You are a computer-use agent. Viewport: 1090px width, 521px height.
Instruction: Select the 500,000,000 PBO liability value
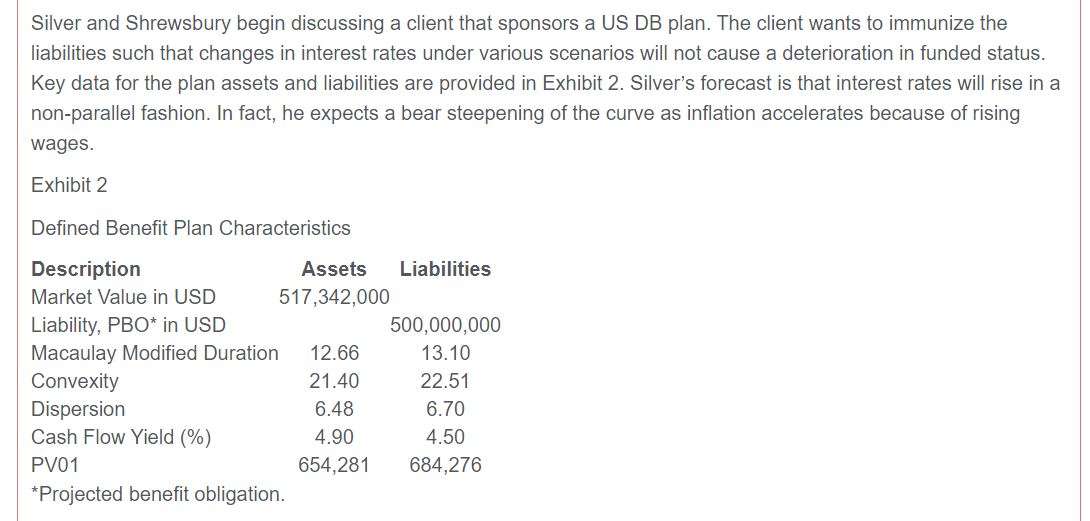point(445,325)
